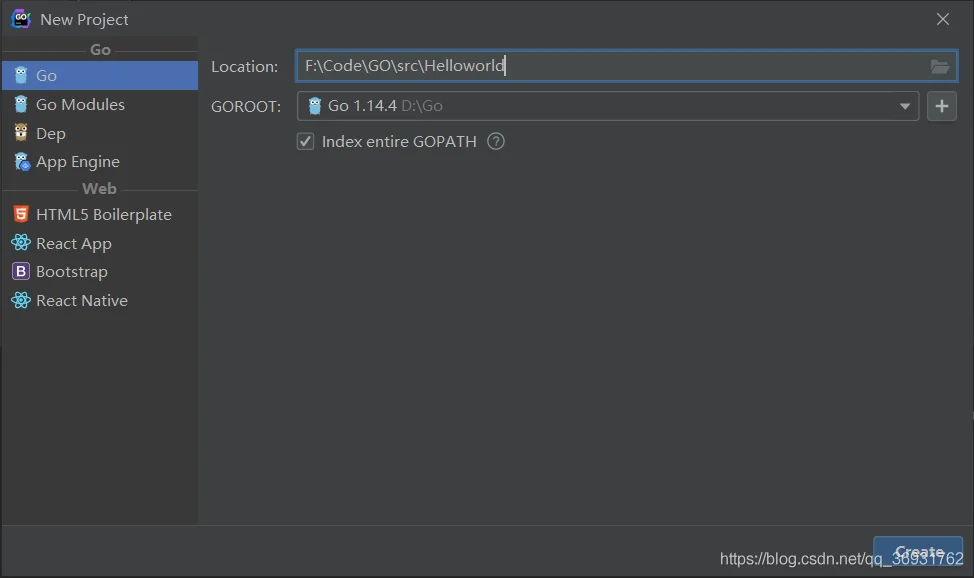This screenshot has height=578, width=974.
Task: Choose React Native template
Action: pos(99,300)
